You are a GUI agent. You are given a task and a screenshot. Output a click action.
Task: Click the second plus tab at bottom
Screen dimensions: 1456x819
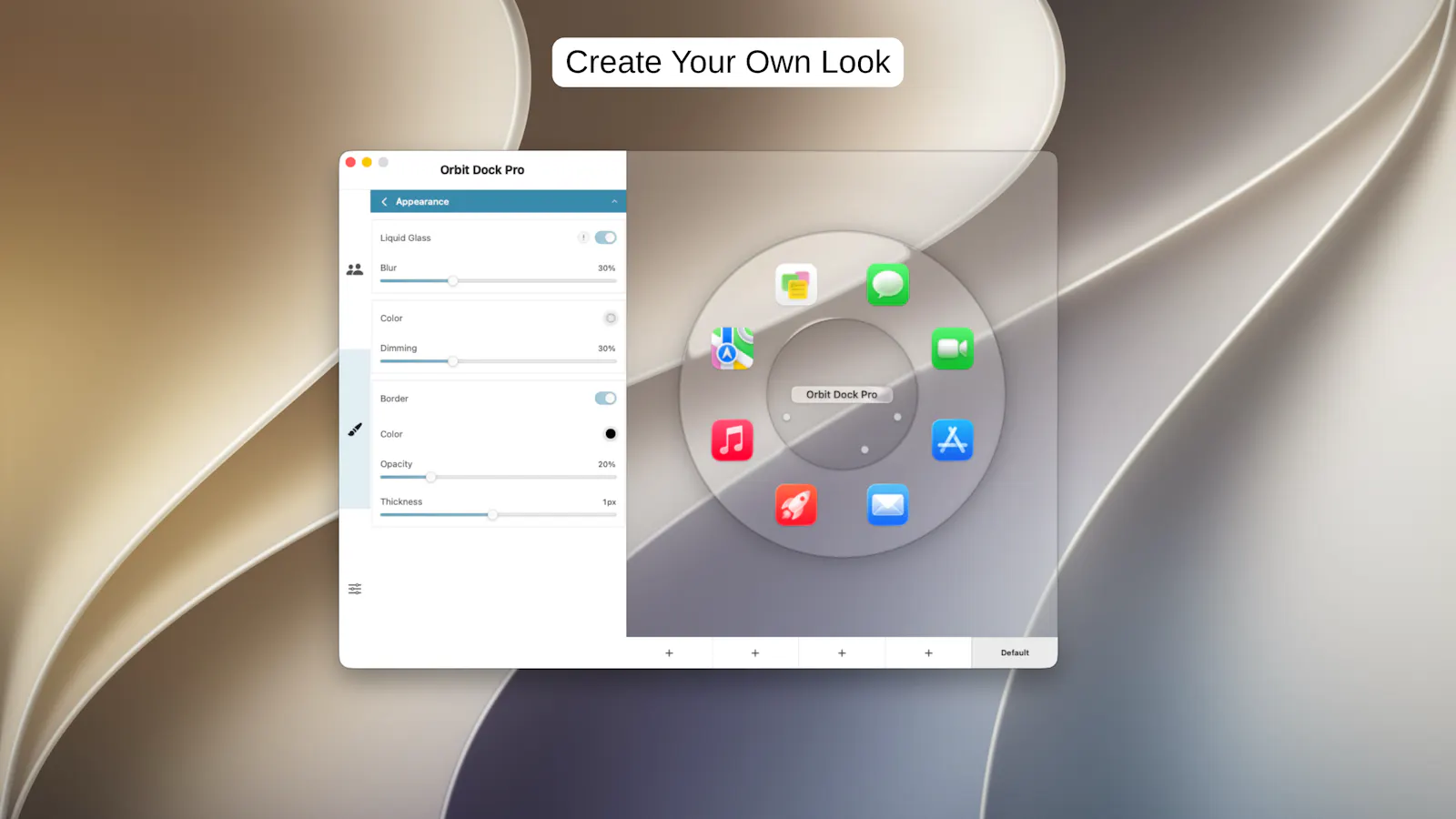[x=755, y=653]
